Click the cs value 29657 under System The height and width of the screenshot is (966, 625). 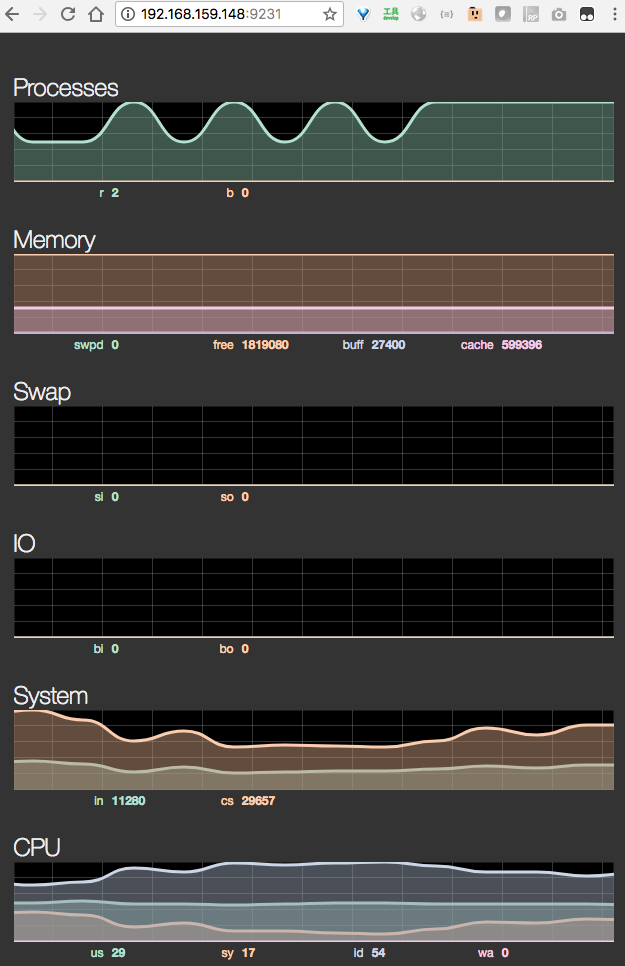pos(258,801)
